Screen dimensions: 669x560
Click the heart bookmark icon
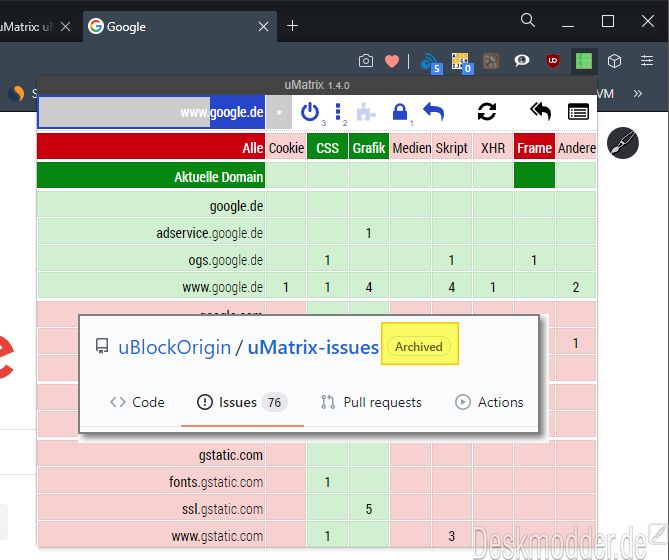click(392, 61)
